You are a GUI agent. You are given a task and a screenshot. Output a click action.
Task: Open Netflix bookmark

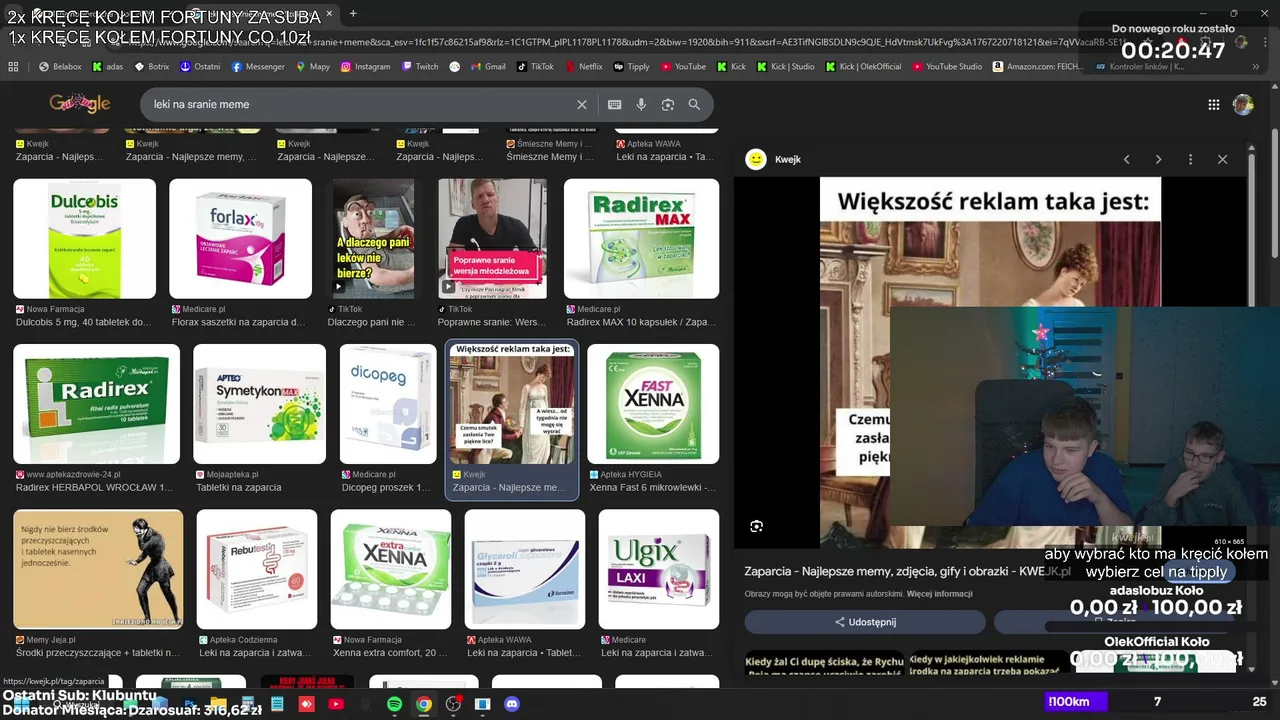[584, 67]
